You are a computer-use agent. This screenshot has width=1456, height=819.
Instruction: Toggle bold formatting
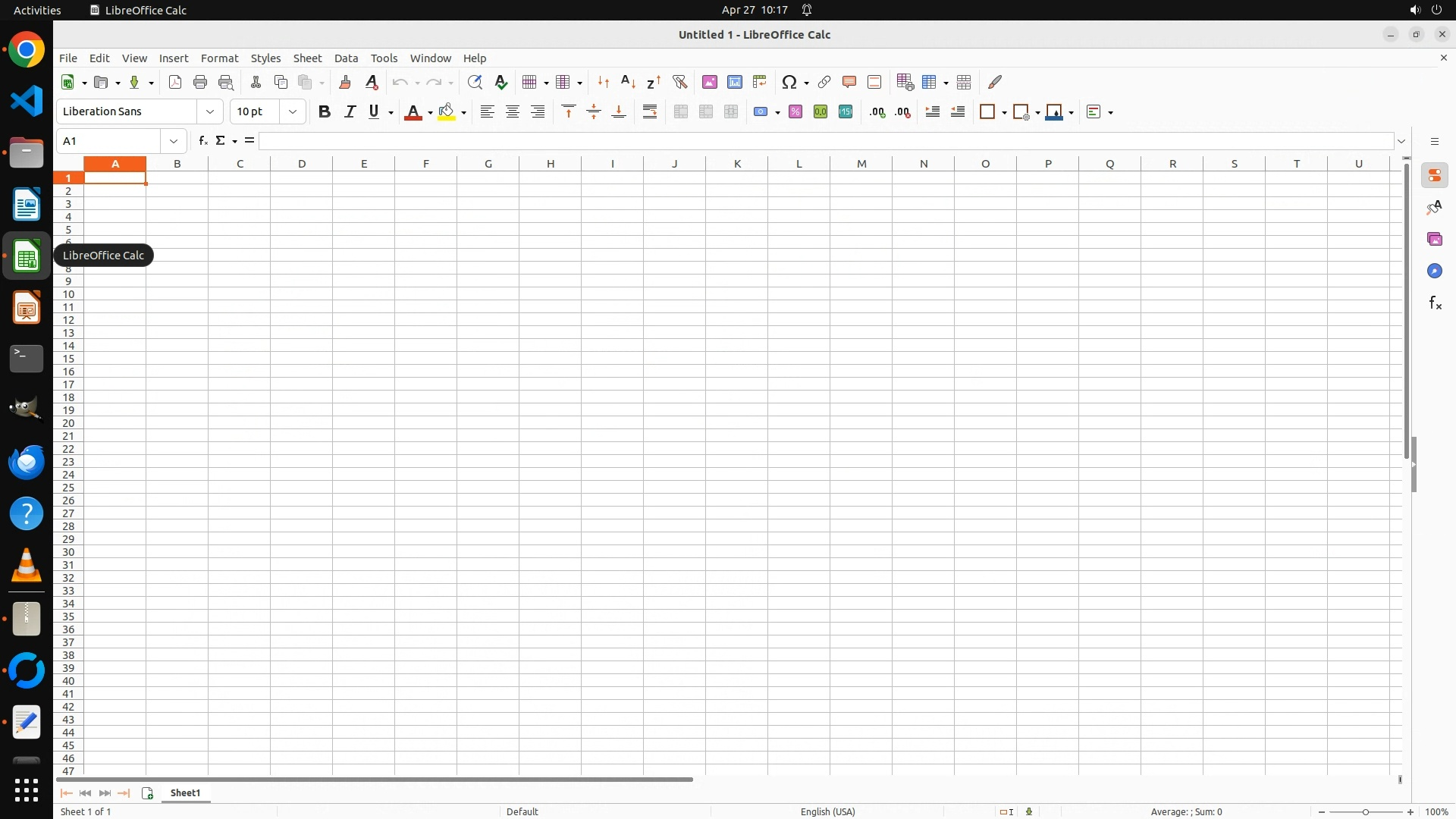[x=325, y=111]
